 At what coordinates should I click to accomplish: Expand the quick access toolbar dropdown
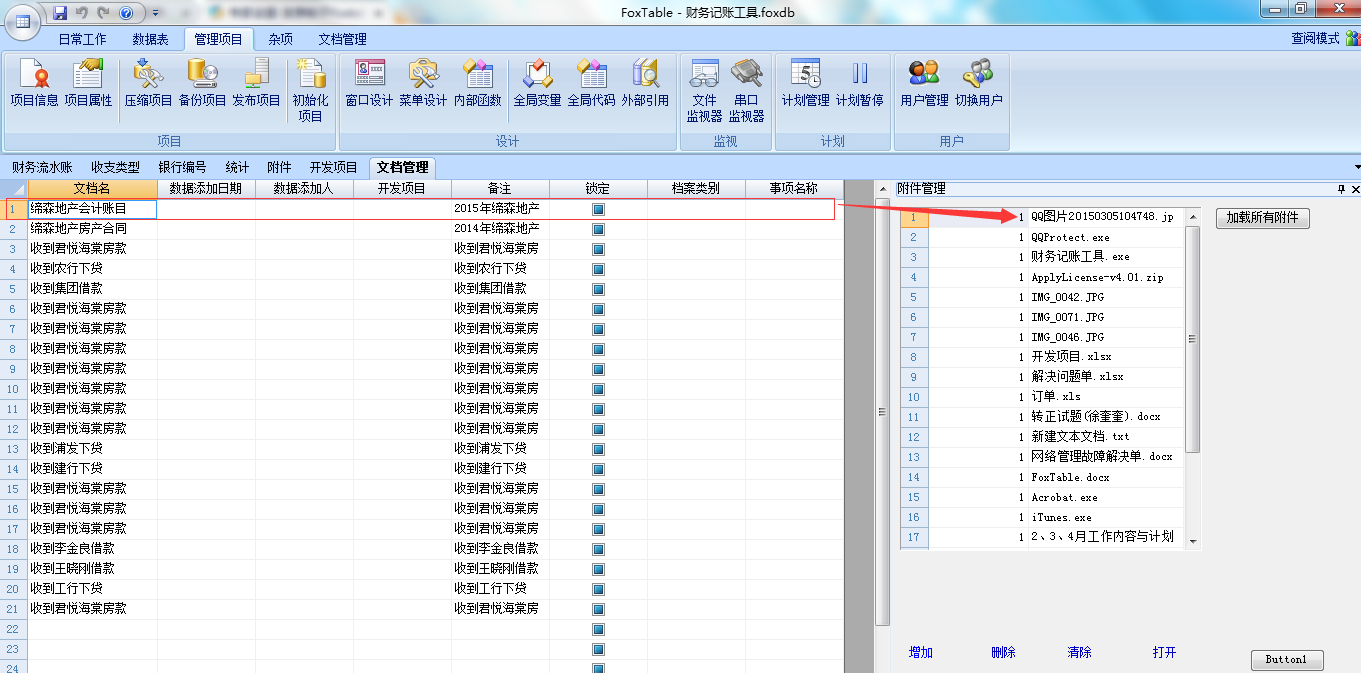(x=156, y=13)
